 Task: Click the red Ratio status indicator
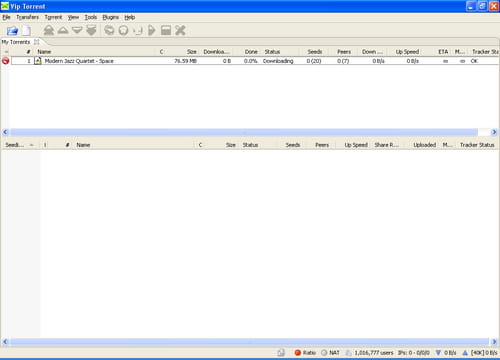(x=305, y=353)
